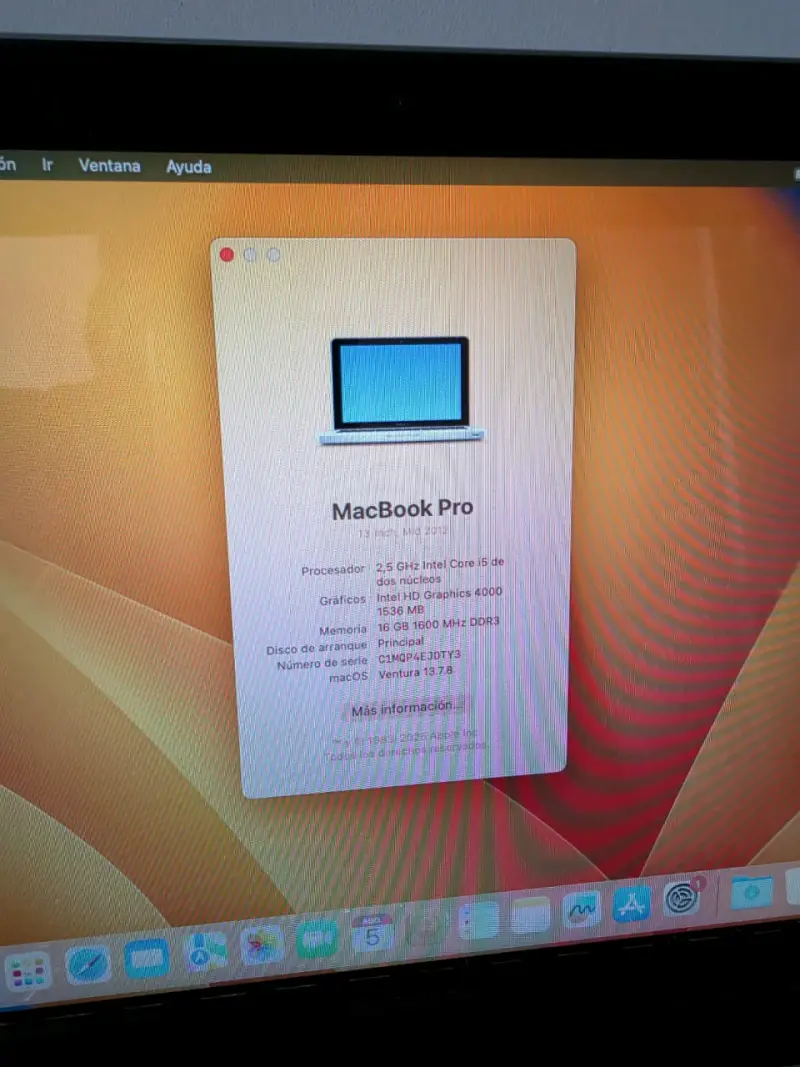Click the Procesador label
The width and height of the screenshot is (800, 1067).
[x=333, y=570]
